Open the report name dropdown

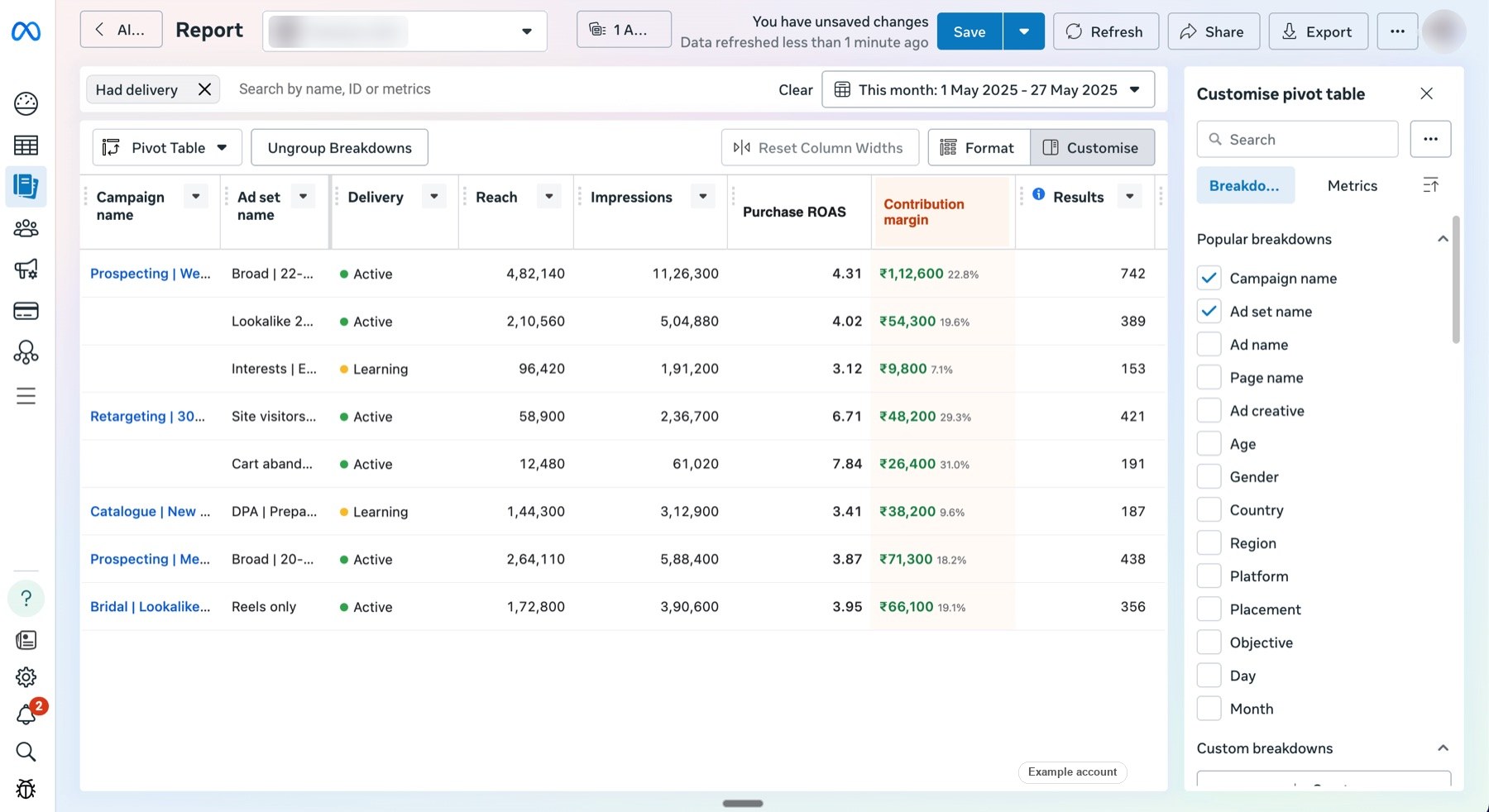405,31
